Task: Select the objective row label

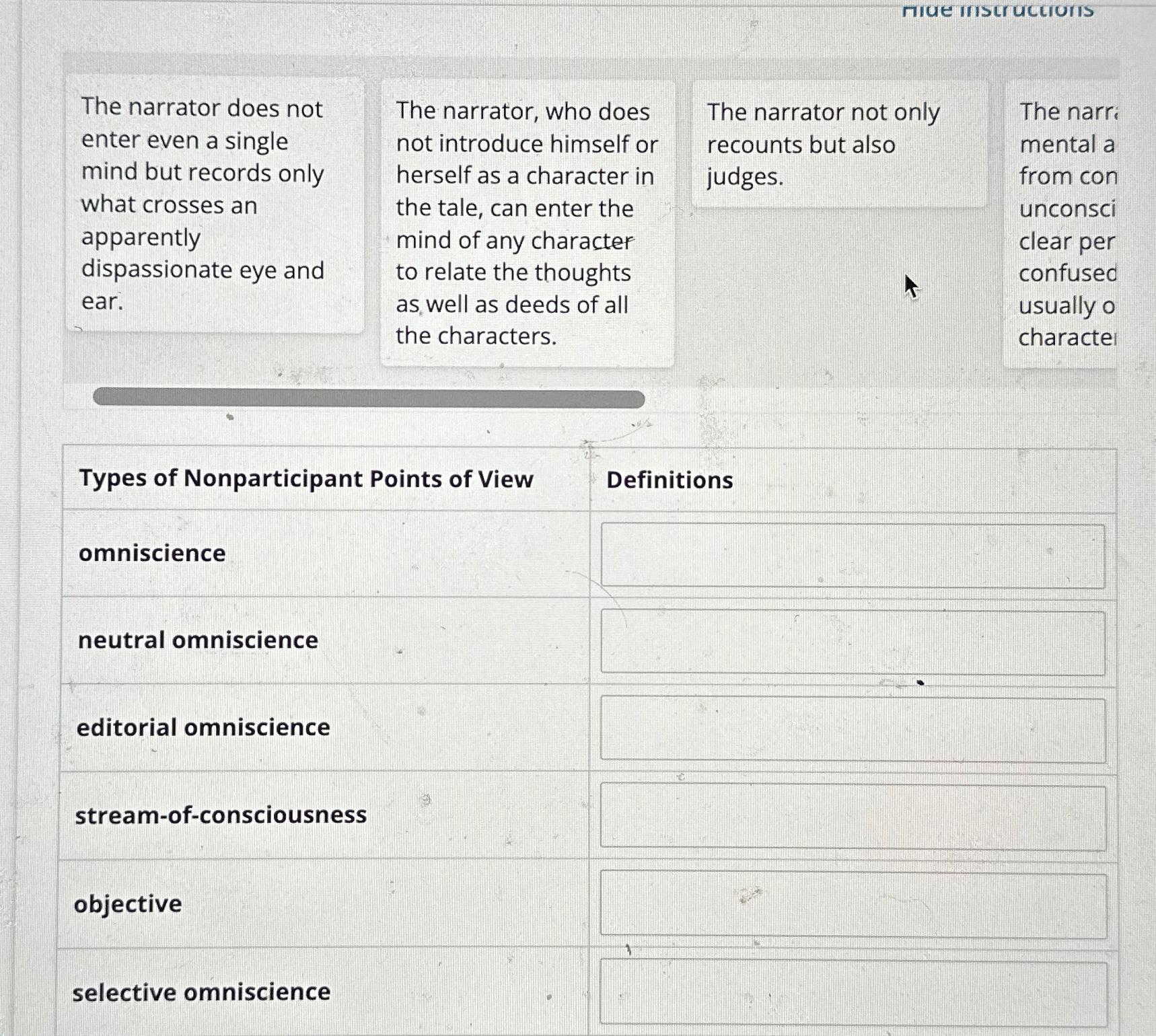Action: pyautogui.click(x=127, y=903)
